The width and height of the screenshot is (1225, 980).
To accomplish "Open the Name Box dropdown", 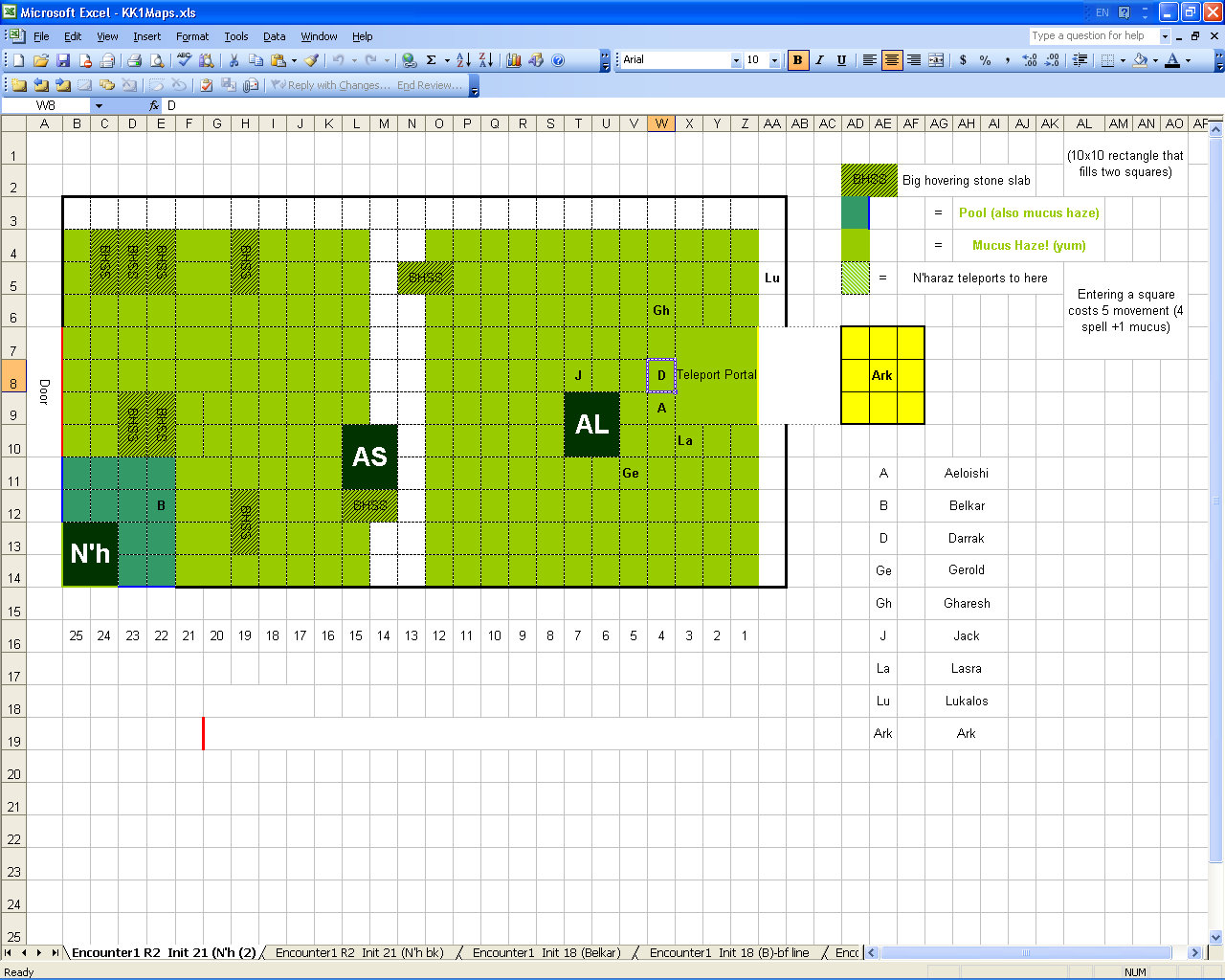I will pos(99,106).
